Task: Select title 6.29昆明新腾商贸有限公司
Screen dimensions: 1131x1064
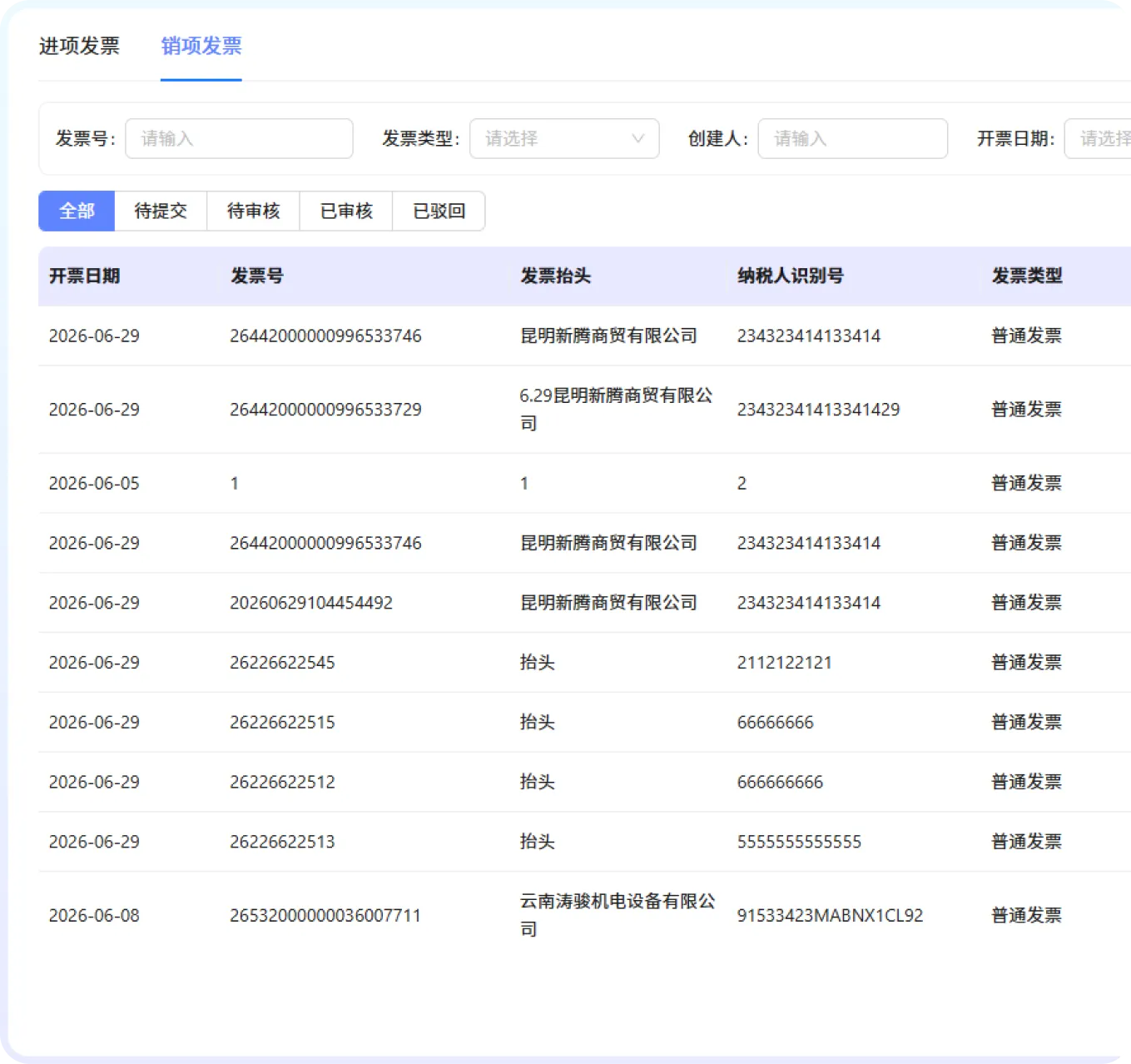Action: [x=617, y=410]
